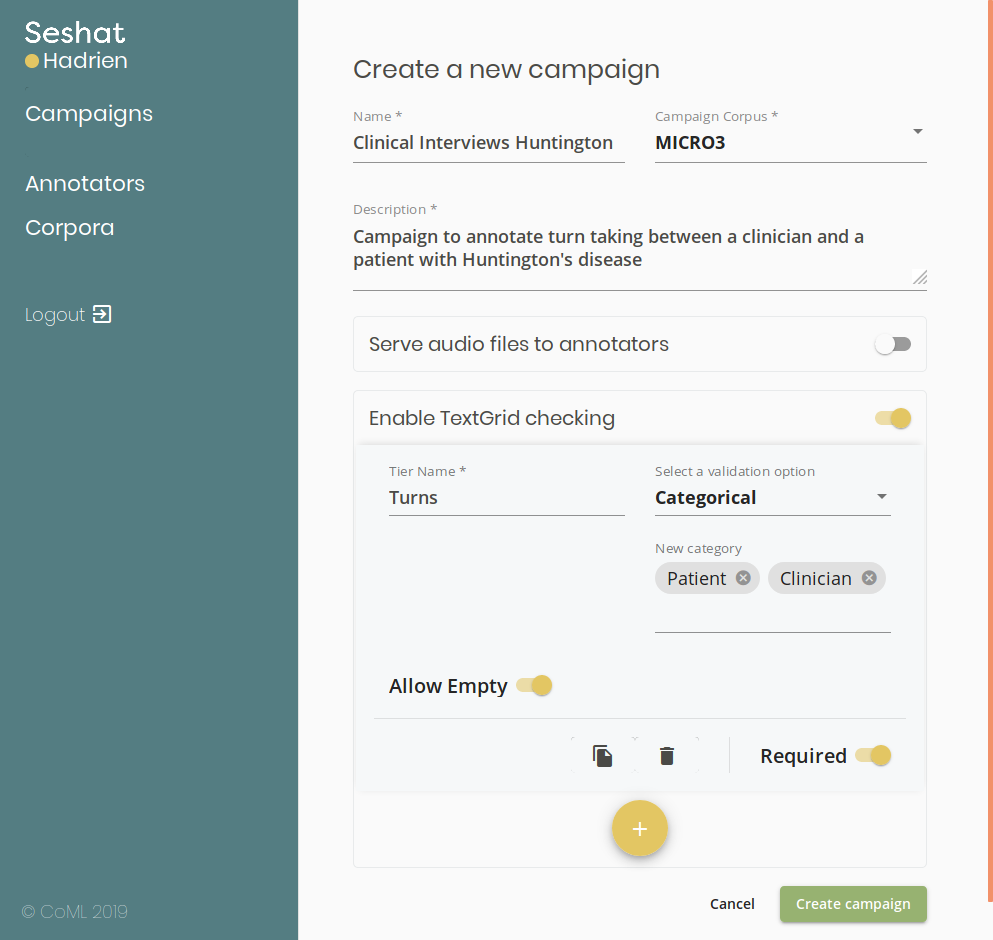Image resolution: width=993 pixels, height=940 pixels.
Task: Toggle the Required switch off
Action: click(x=873, y=755)
